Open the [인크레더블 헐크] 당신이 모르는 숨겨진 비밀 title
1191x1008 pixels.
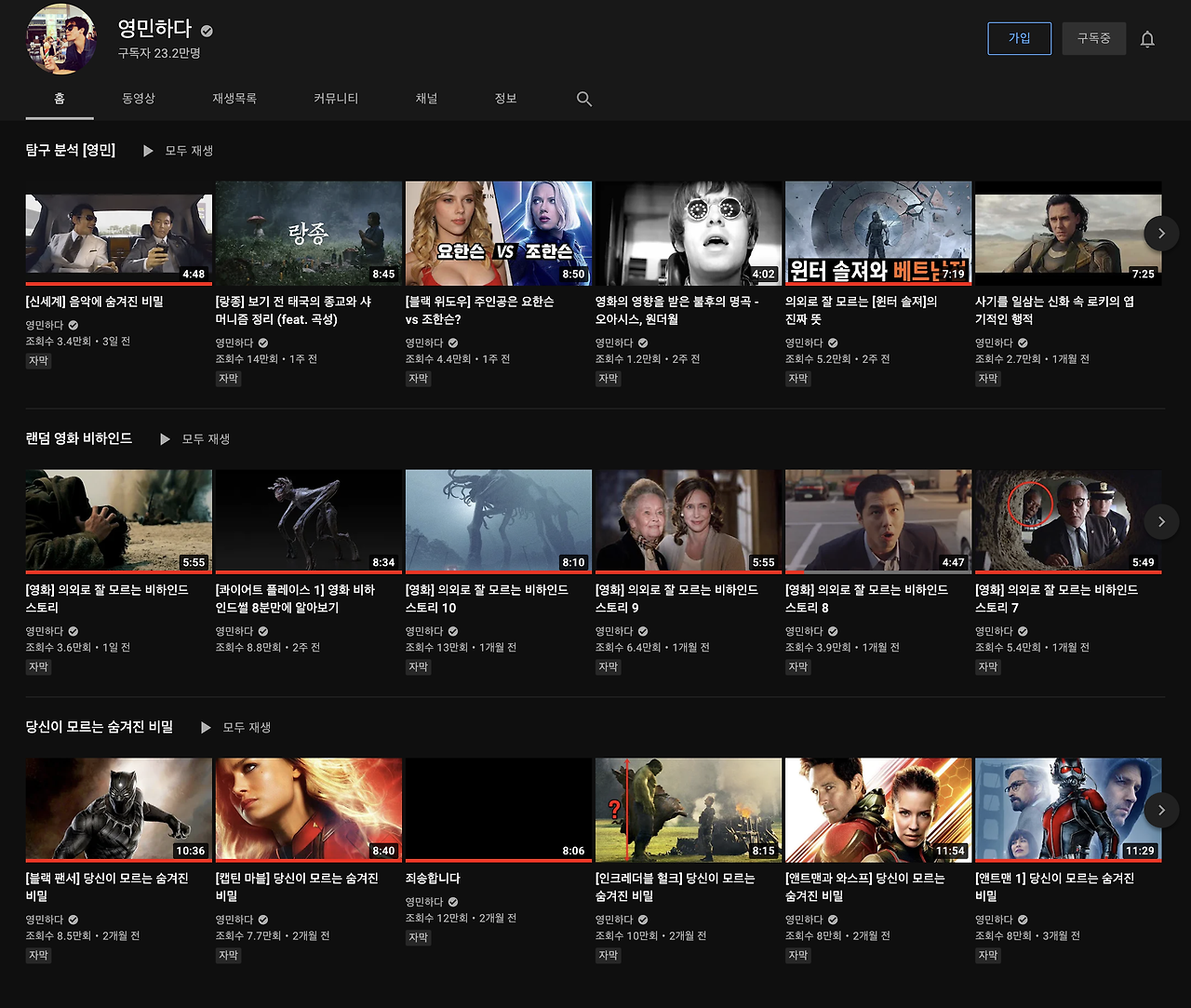pyautogui.click(x=676, y=887)
